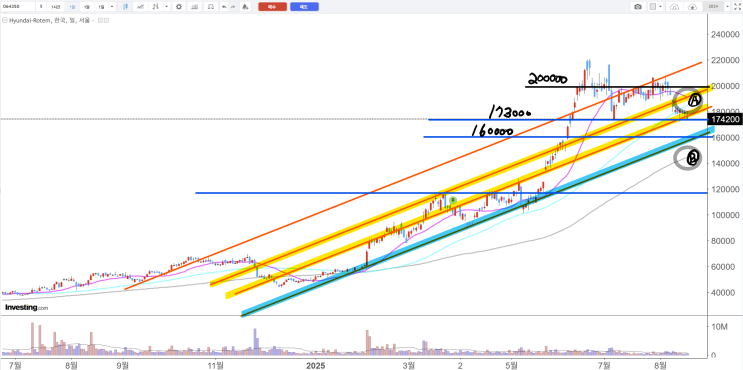Click the 5월 label on time axis
The height and width of the screenshot is (370, 743).
(x=511, y=365)
